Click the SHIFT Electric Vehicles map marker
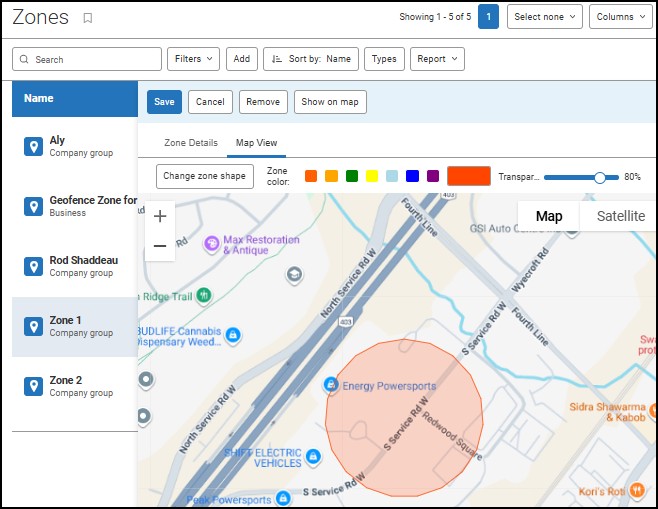The width and height of the screenshot is (658, 509). pyautogui.click(x=313, y=457)
